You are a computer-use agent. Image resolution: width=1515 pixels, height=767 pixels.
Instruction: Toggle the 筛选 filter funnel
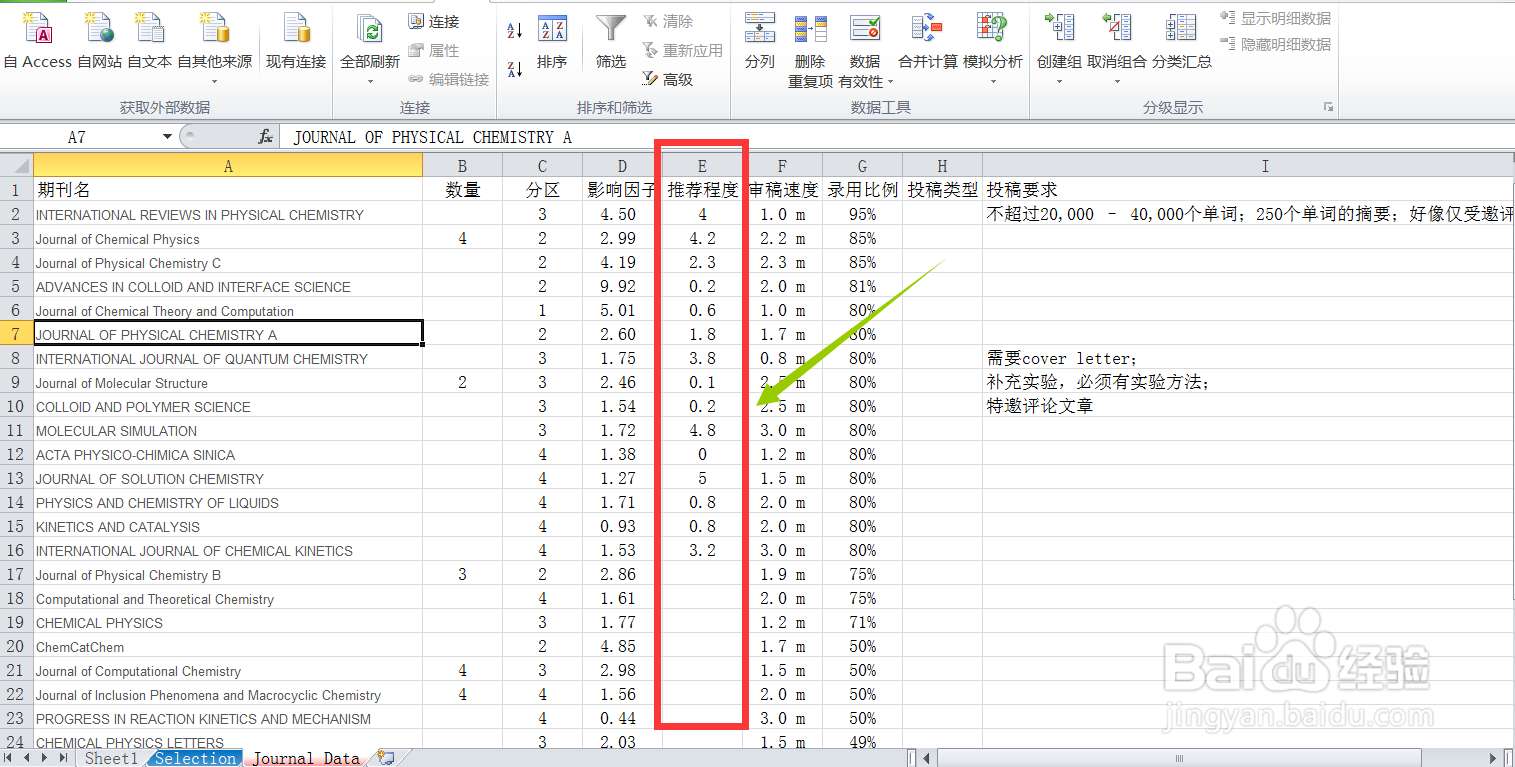click(611, 42)
